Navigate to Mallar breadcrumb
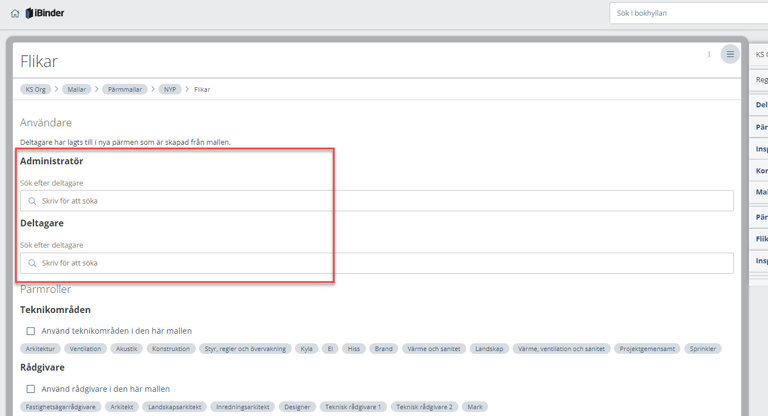Viewport: 768px width, 416px height. click(x=76, y=89)
